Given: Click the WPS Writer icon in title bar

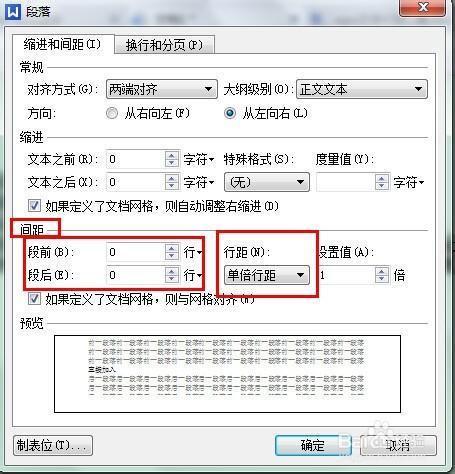Looking at the screenshot, I should pos(13,12).
